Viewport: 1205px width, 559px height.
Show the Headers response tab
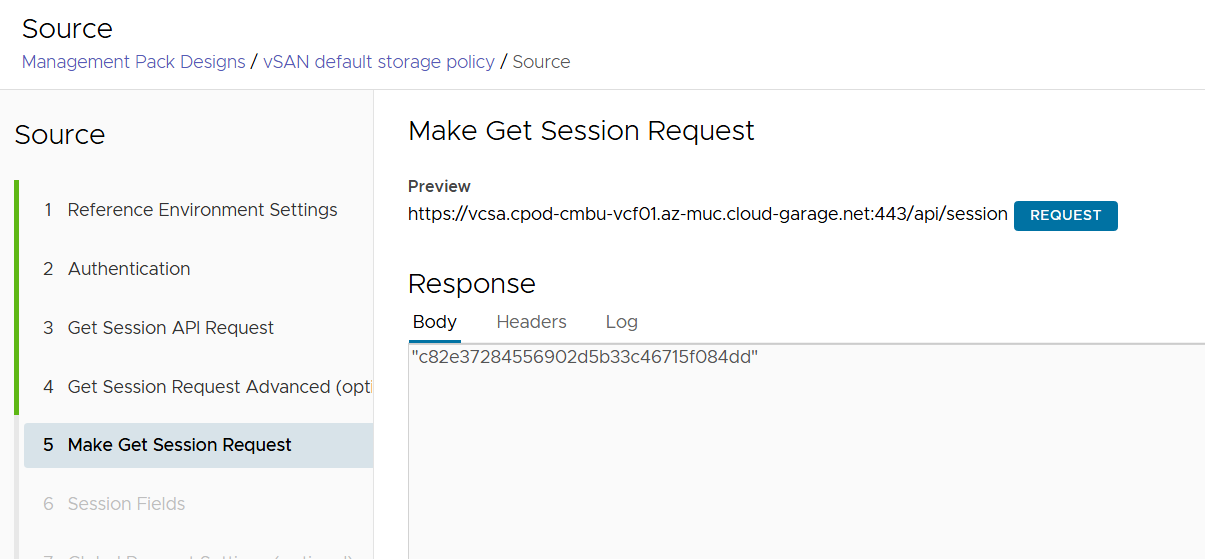click(x=531, y=322)
